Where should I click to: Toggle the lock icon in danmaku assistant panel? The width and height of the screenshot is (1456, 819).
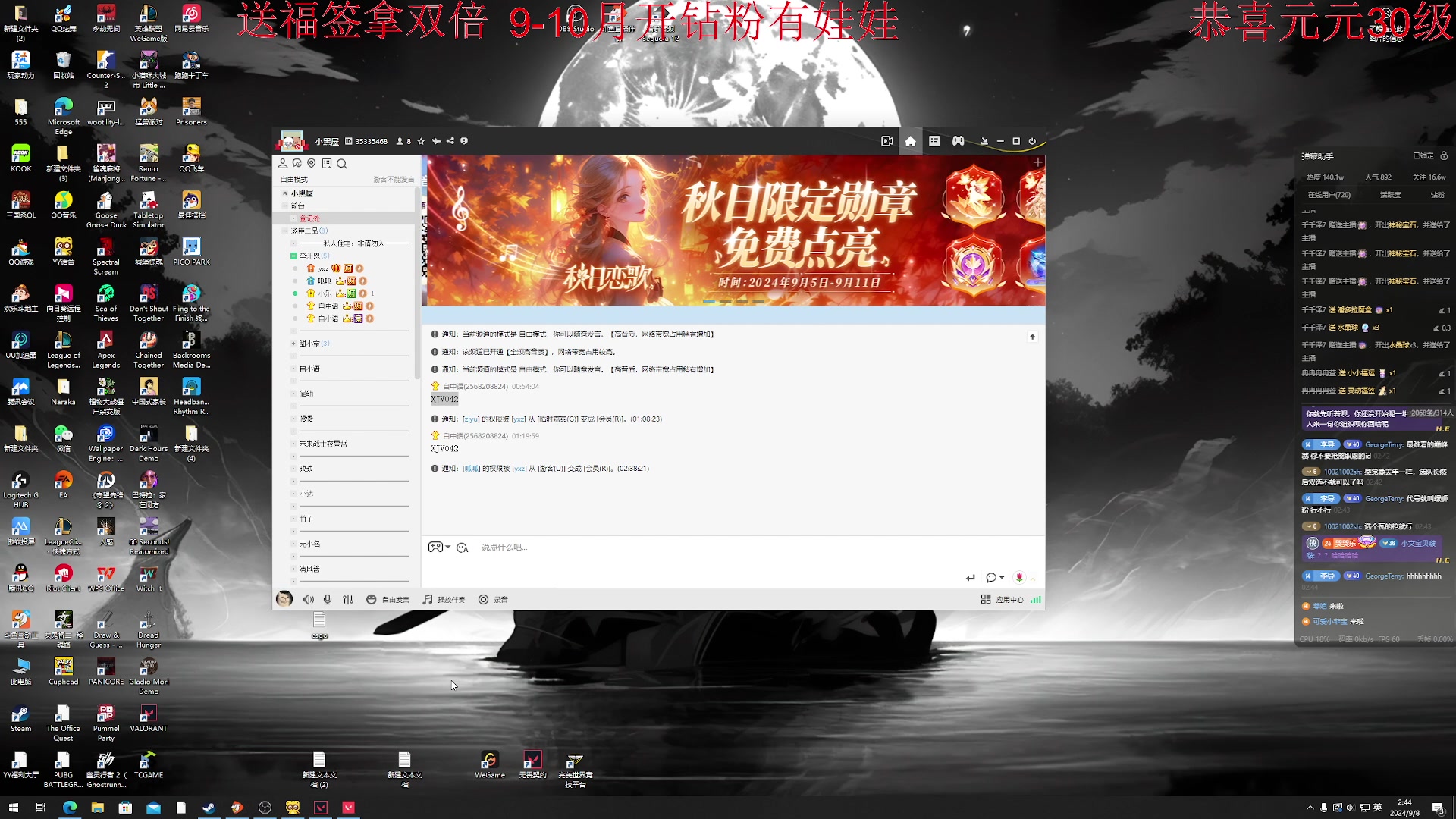[x=1444, y=155]
